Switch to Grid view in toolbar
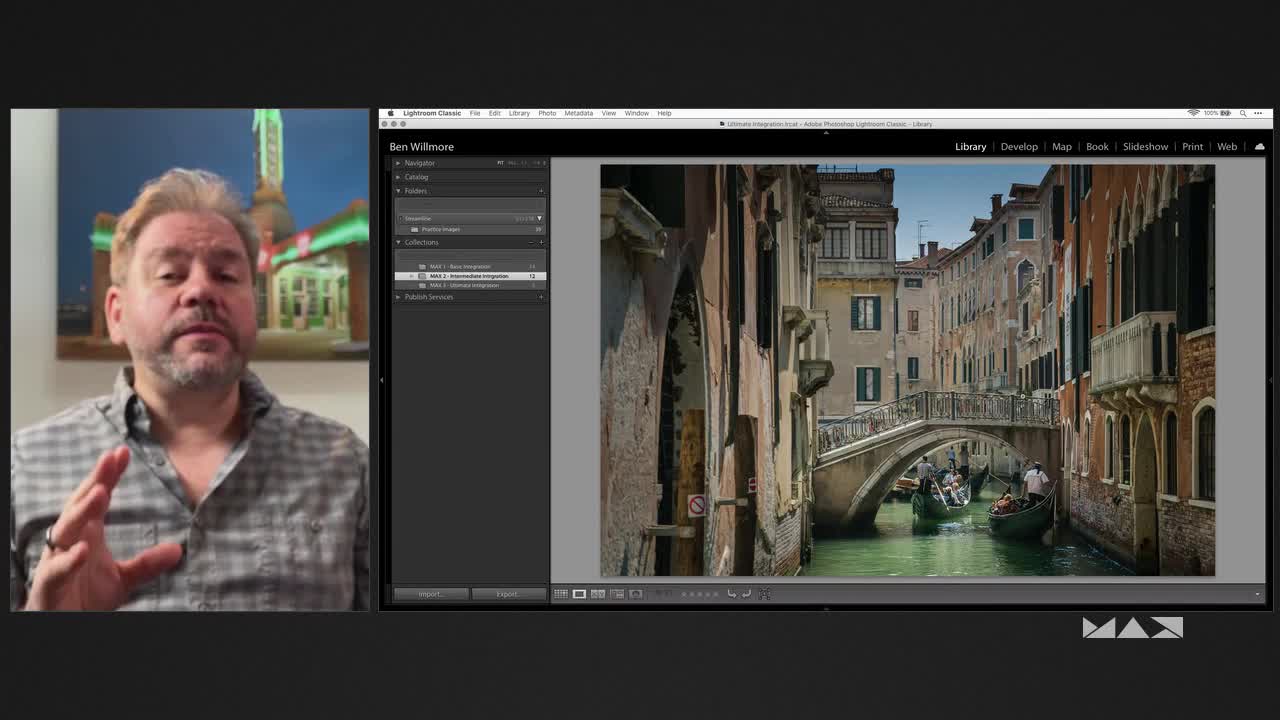1280x720 pixels. [x=561, y=594]
